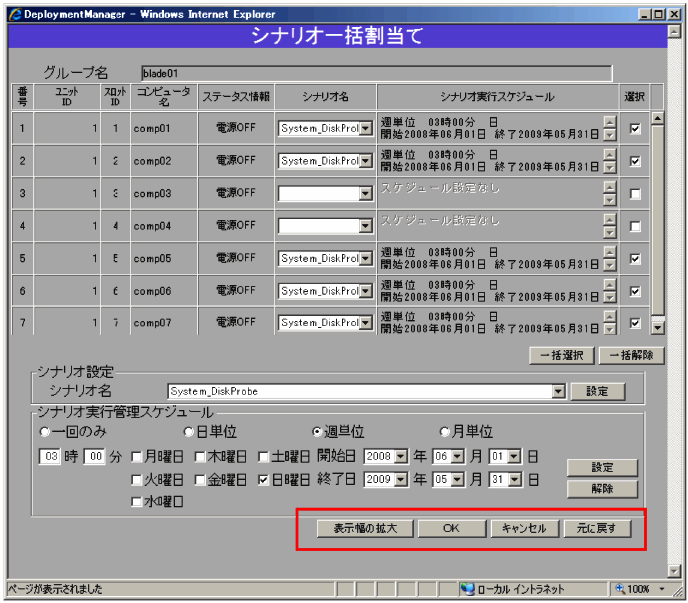Check the 火曜日 checkbox
This screenshot has width=688, height=603.
pyautogui.click(x=136, y=480)
